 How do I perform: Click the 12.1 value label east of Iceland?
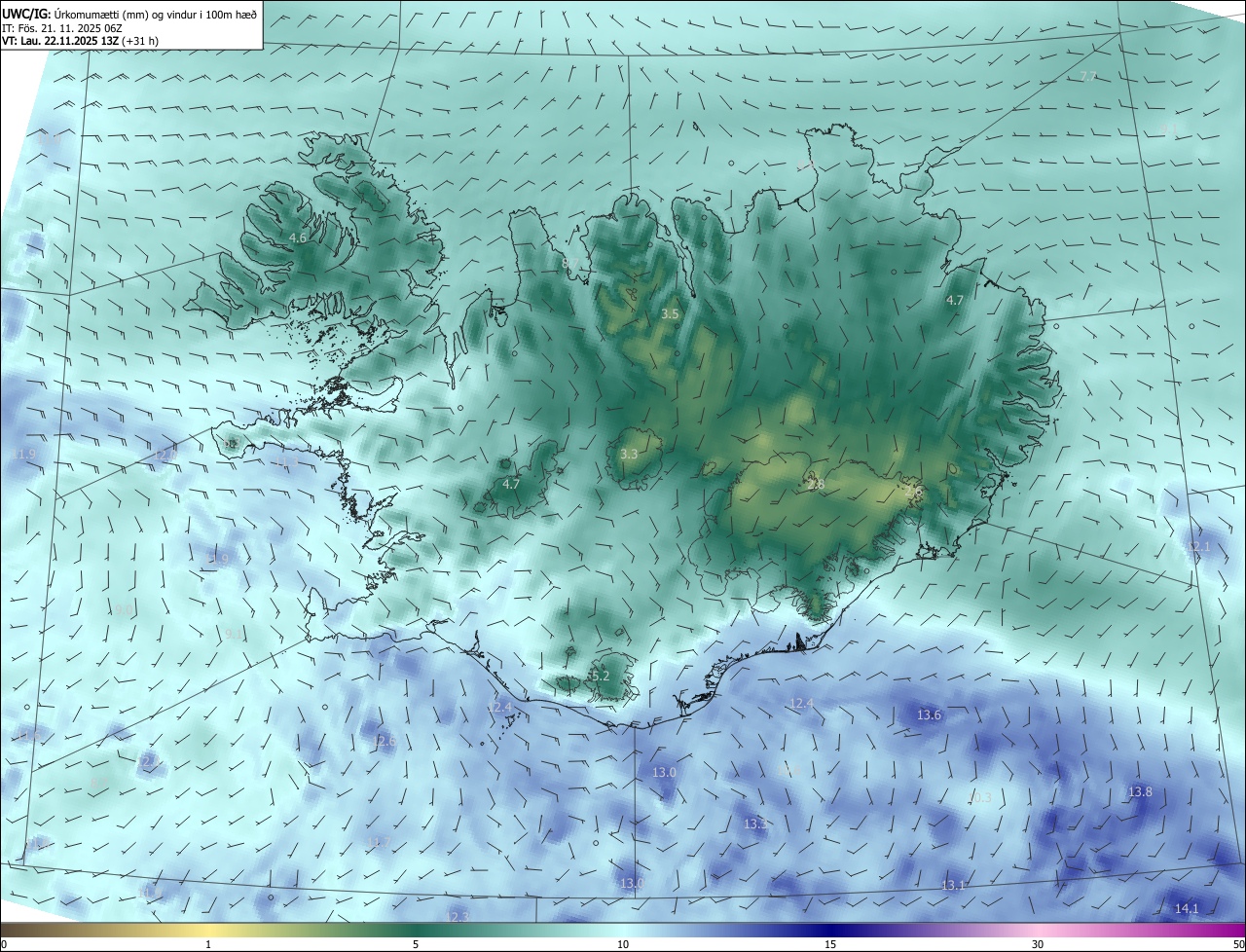[x=1198, y=547]
